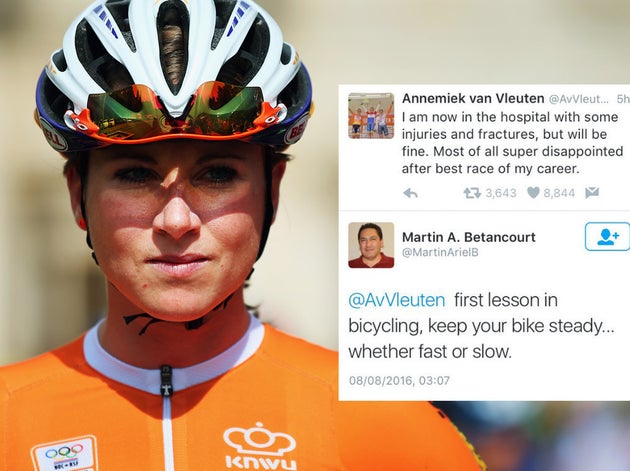Screen dimensions: 630x471
Task: View the 8,844 likes count
Action: (x=559, y=193)
